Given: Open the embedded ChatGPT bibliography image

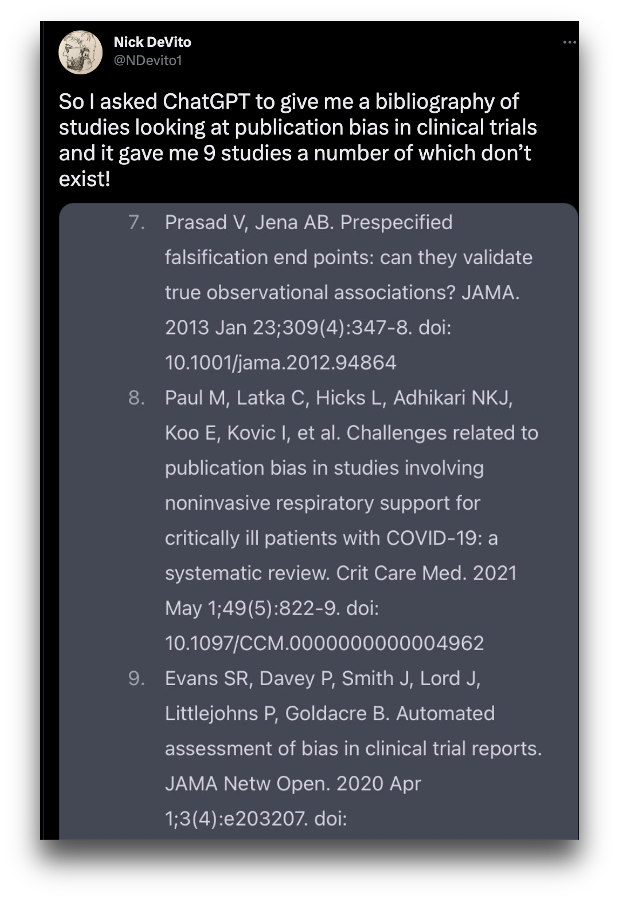Looking at the screenshot, I should 318,520.
